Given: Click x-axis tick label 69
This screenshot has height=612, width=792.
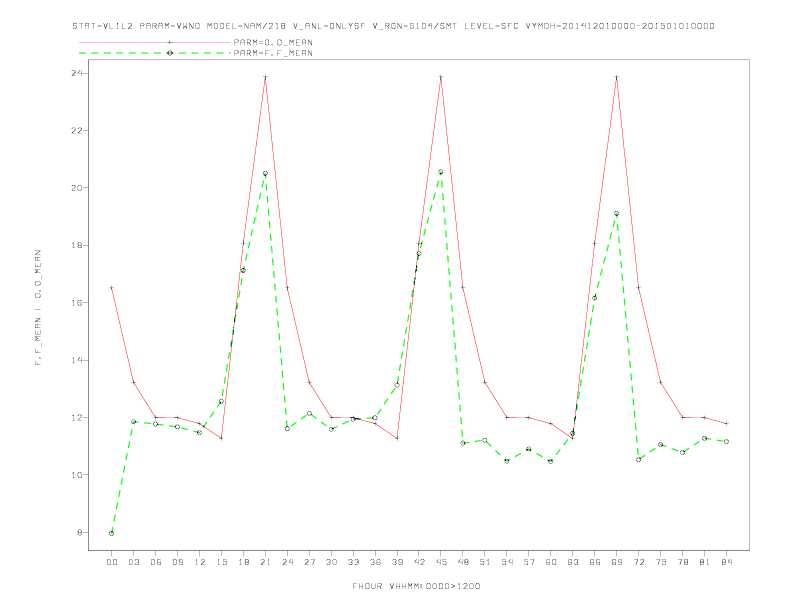Looking at the screenshot, I should 617,562.
